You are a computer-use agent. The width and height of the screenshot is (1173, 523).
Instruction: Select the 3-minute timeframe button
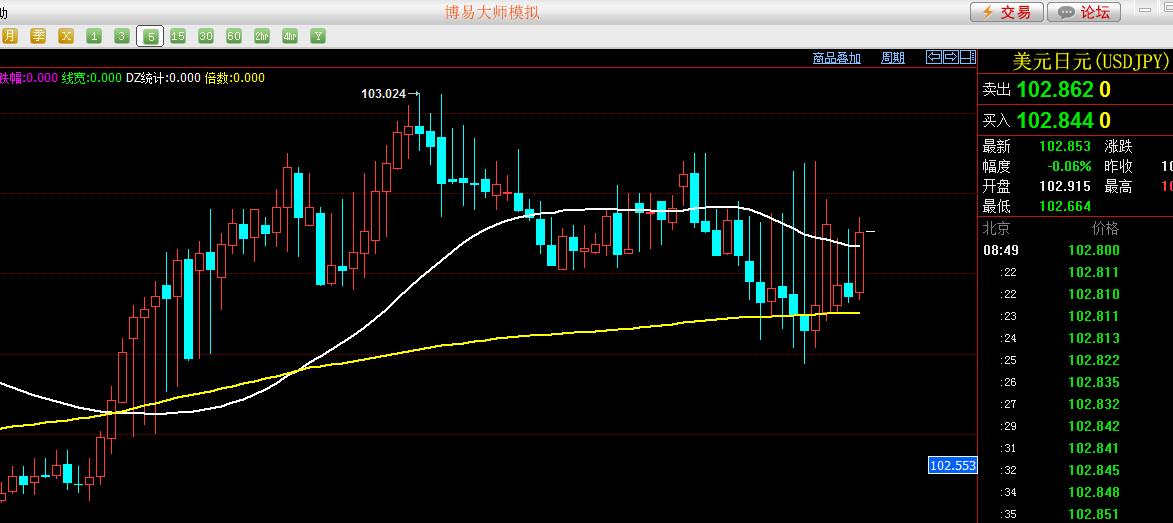click(122, 36)
